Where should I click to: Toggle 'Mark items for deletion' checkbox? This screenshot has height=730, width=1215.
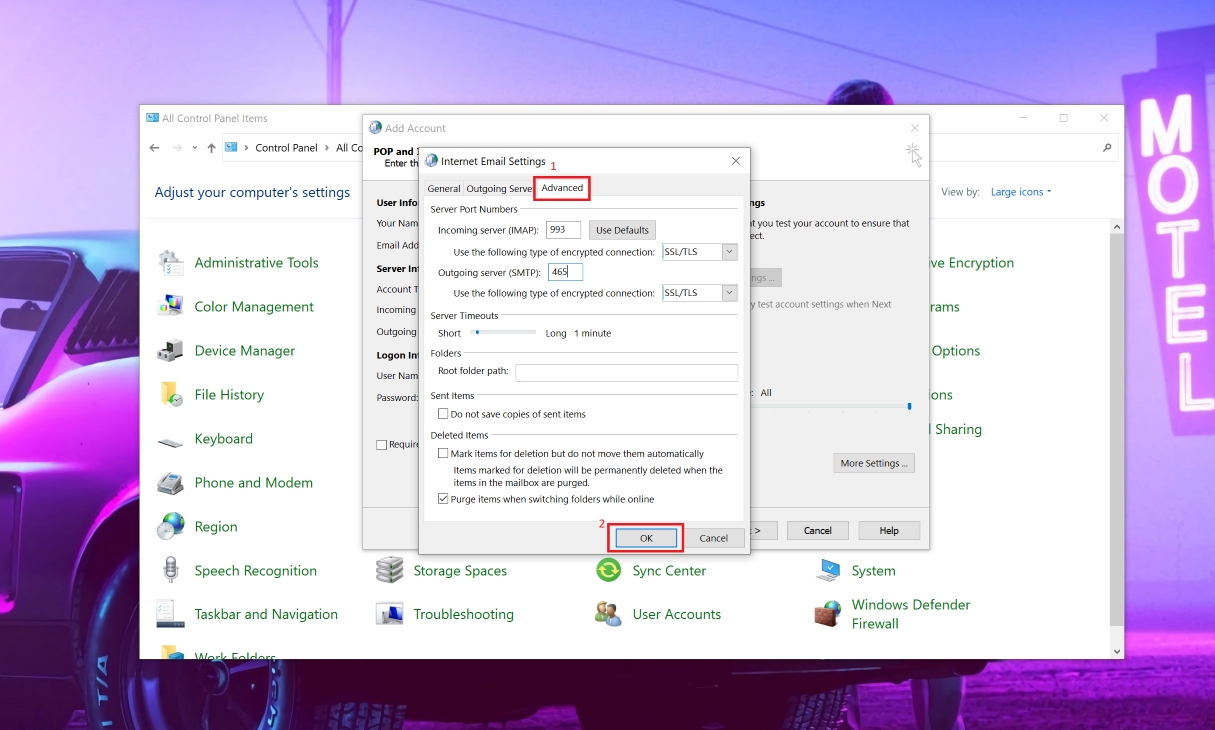(443, 454)
